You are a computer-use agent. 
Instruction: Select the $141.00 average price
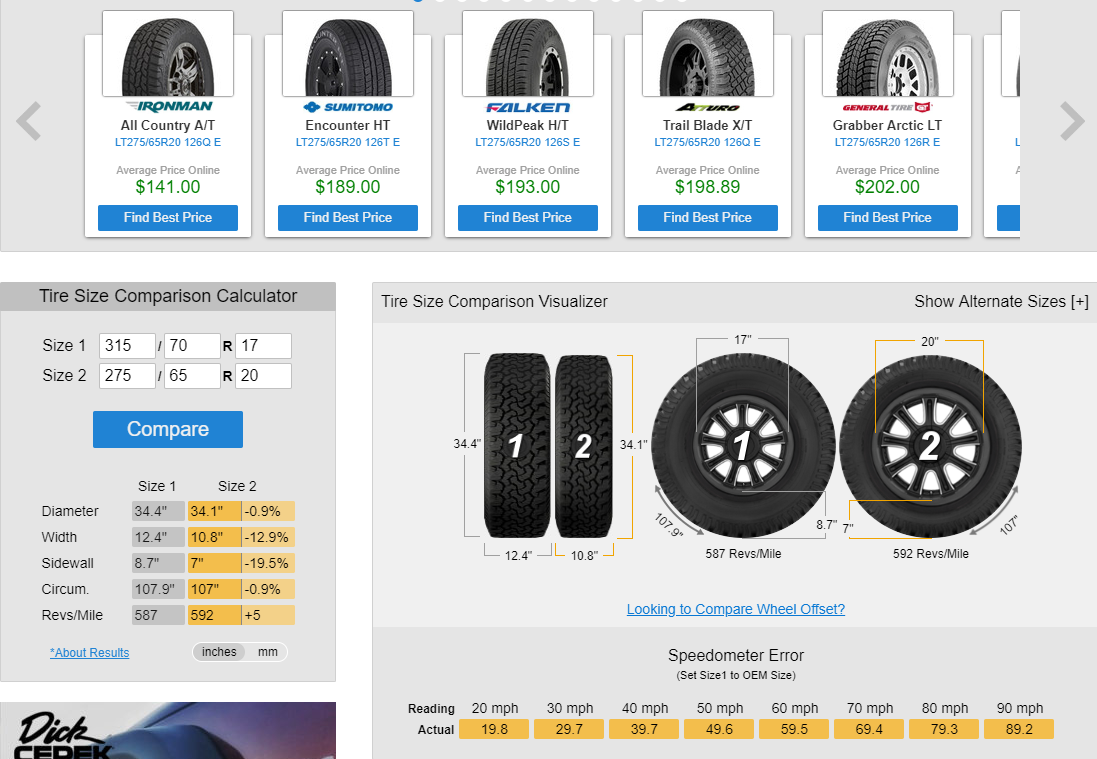[x=168, y=187]
